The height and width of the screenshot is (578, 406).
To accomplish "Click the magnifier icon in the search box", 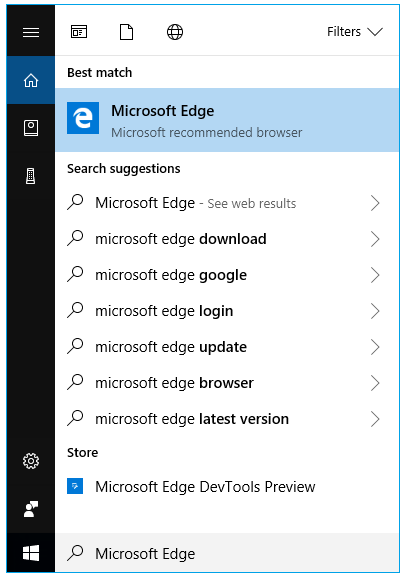I will click(75, 553).
